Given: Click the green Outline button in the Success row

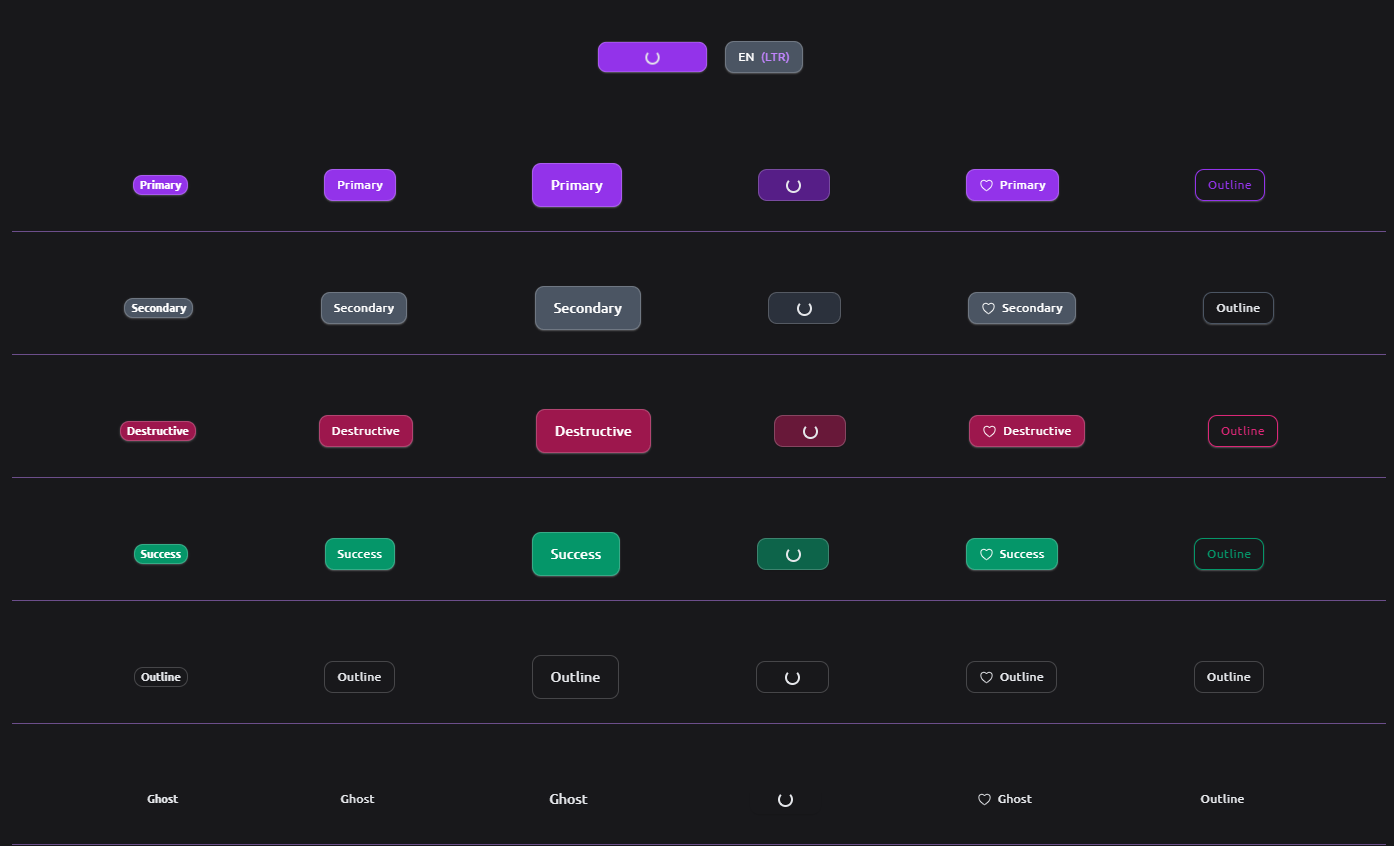Looking at the screenshot, I should point(1229,554).
